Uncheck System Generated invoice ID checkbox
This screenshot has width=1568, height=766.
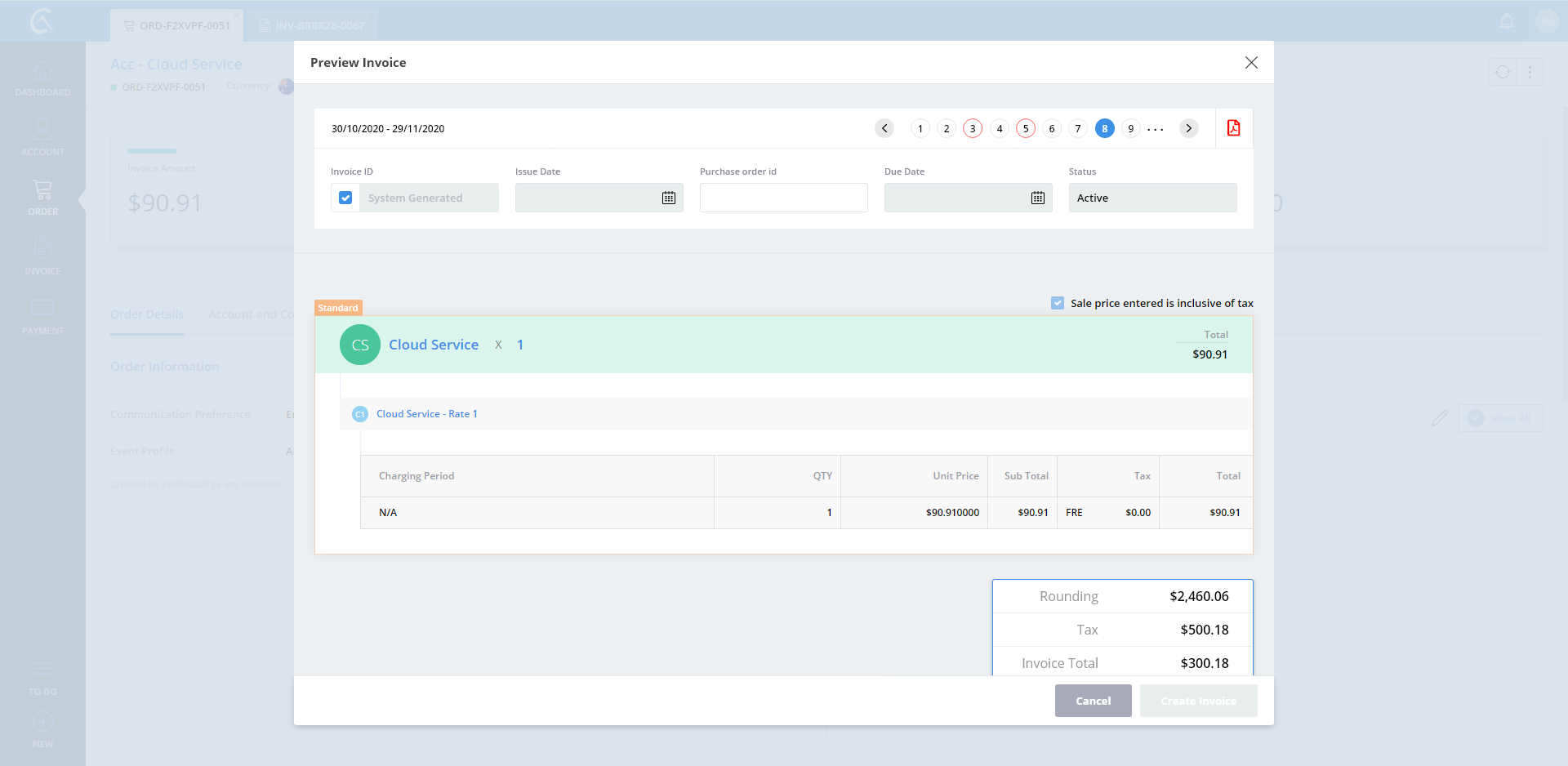coord(345,198)
